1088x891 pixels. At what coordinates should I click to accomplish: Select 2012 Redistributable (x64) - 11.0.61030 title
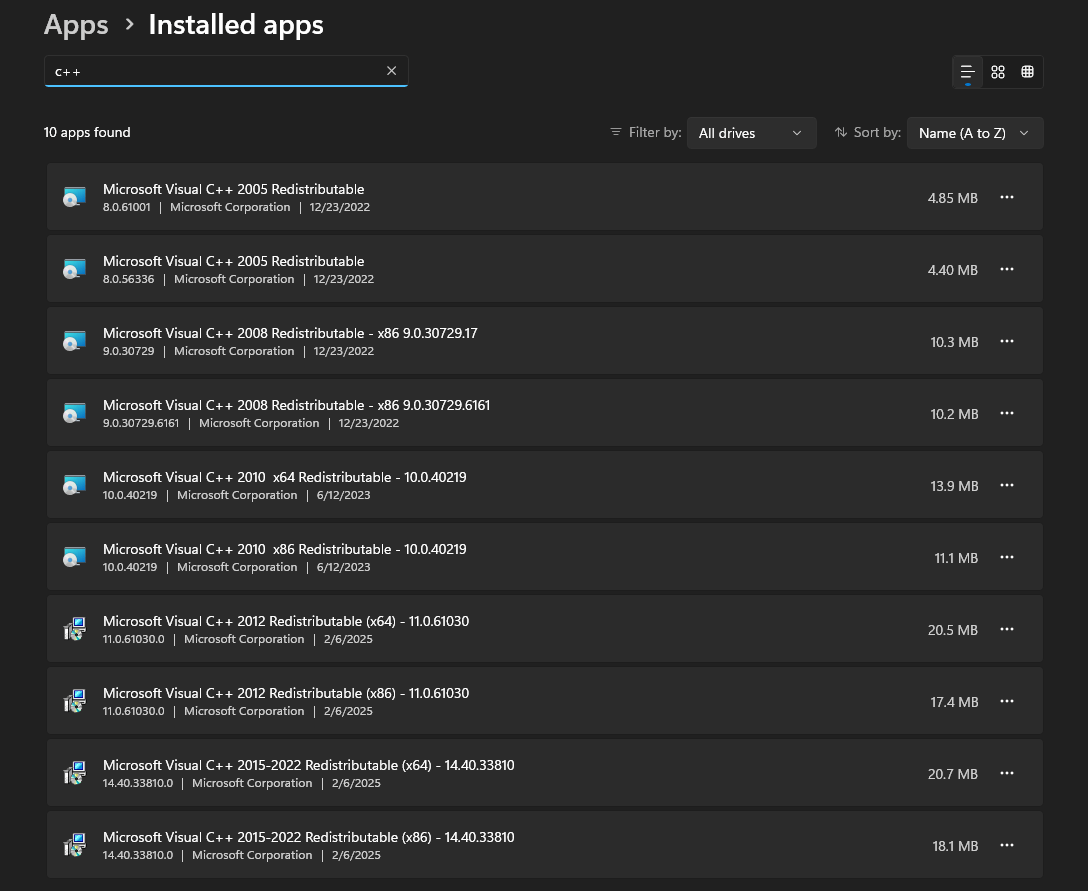286,621
